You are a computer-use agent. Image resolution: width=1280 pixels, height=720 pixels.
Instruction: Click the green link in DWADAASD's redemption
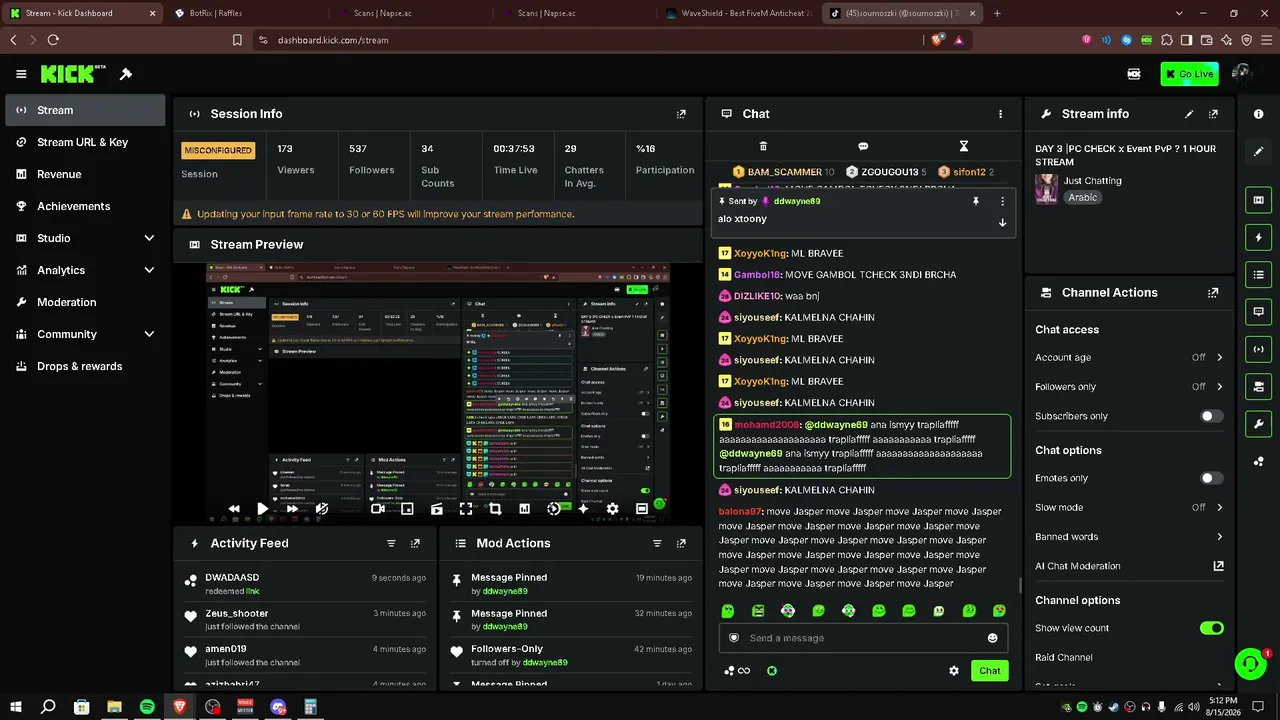tap(253, 591)
